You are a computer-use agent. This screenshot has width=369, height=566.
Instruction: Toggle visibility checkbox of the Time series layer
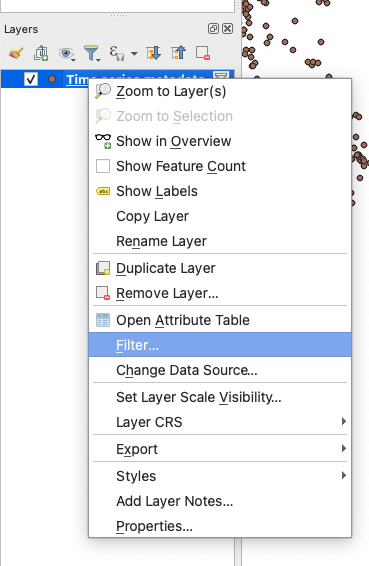pyautogui.click(x=31, y=79)
